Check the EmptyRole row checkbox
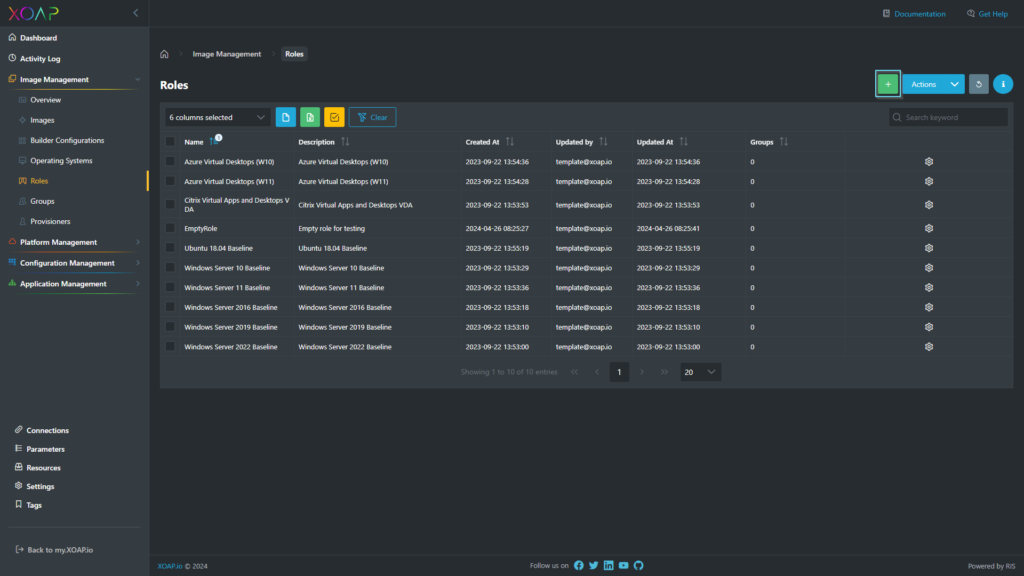The height and width of the screenshot is (576, 1024). coord(170,228)
